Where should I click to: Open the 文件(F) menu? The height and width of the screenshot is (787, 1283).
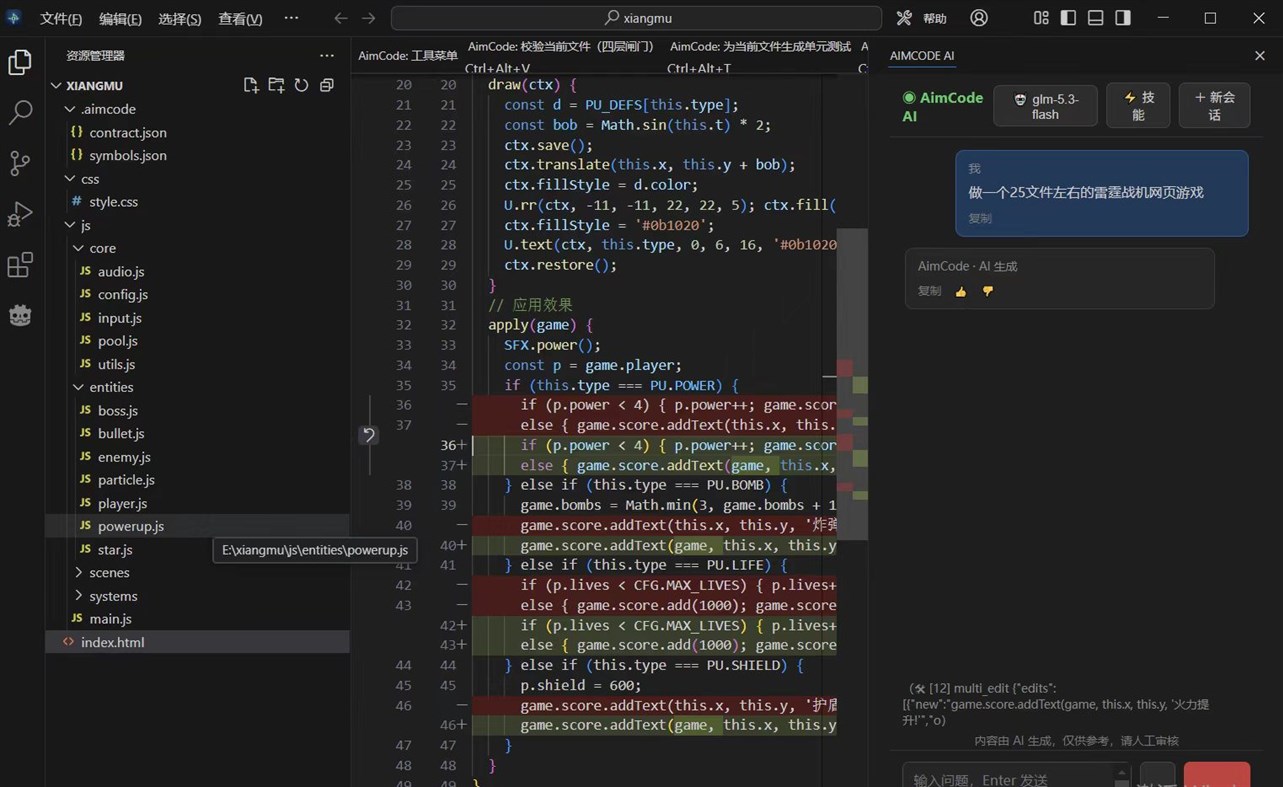[60, 19]
